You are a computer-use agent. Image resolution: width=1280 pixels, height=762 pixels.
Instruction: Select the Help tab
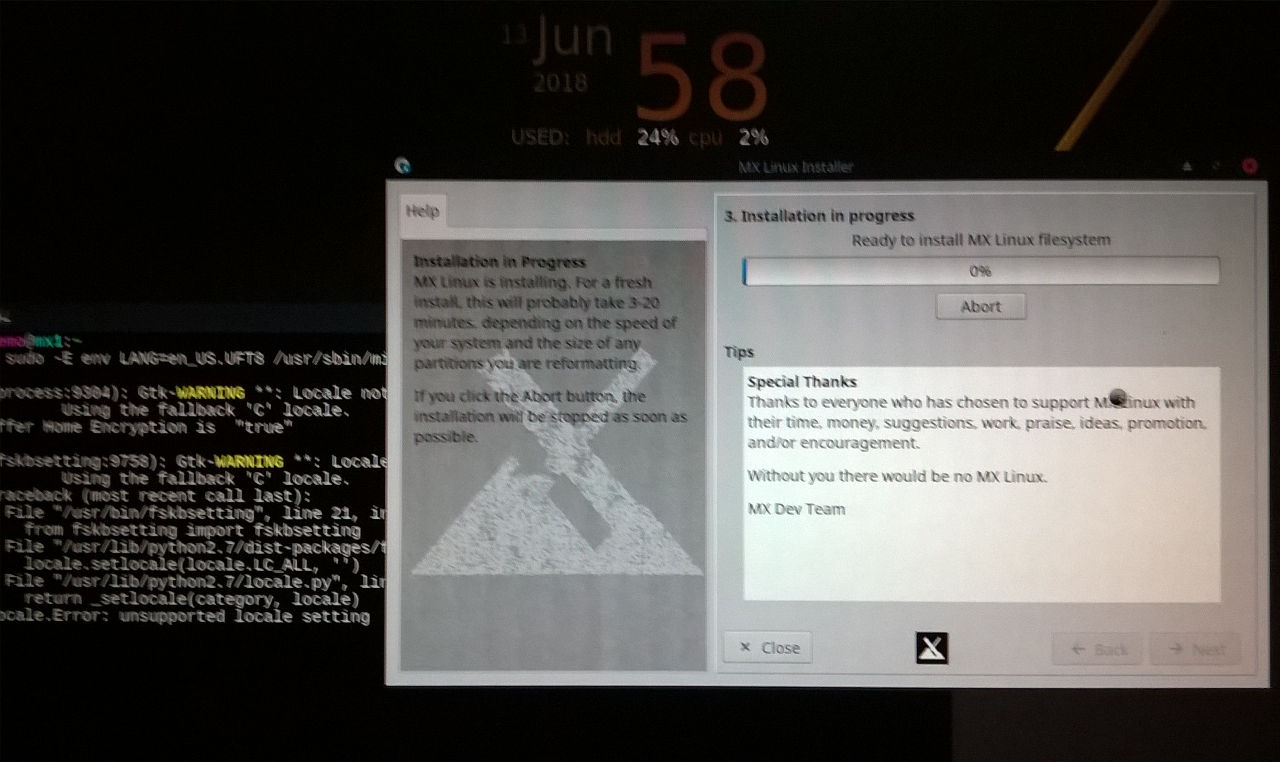point(422,211)
